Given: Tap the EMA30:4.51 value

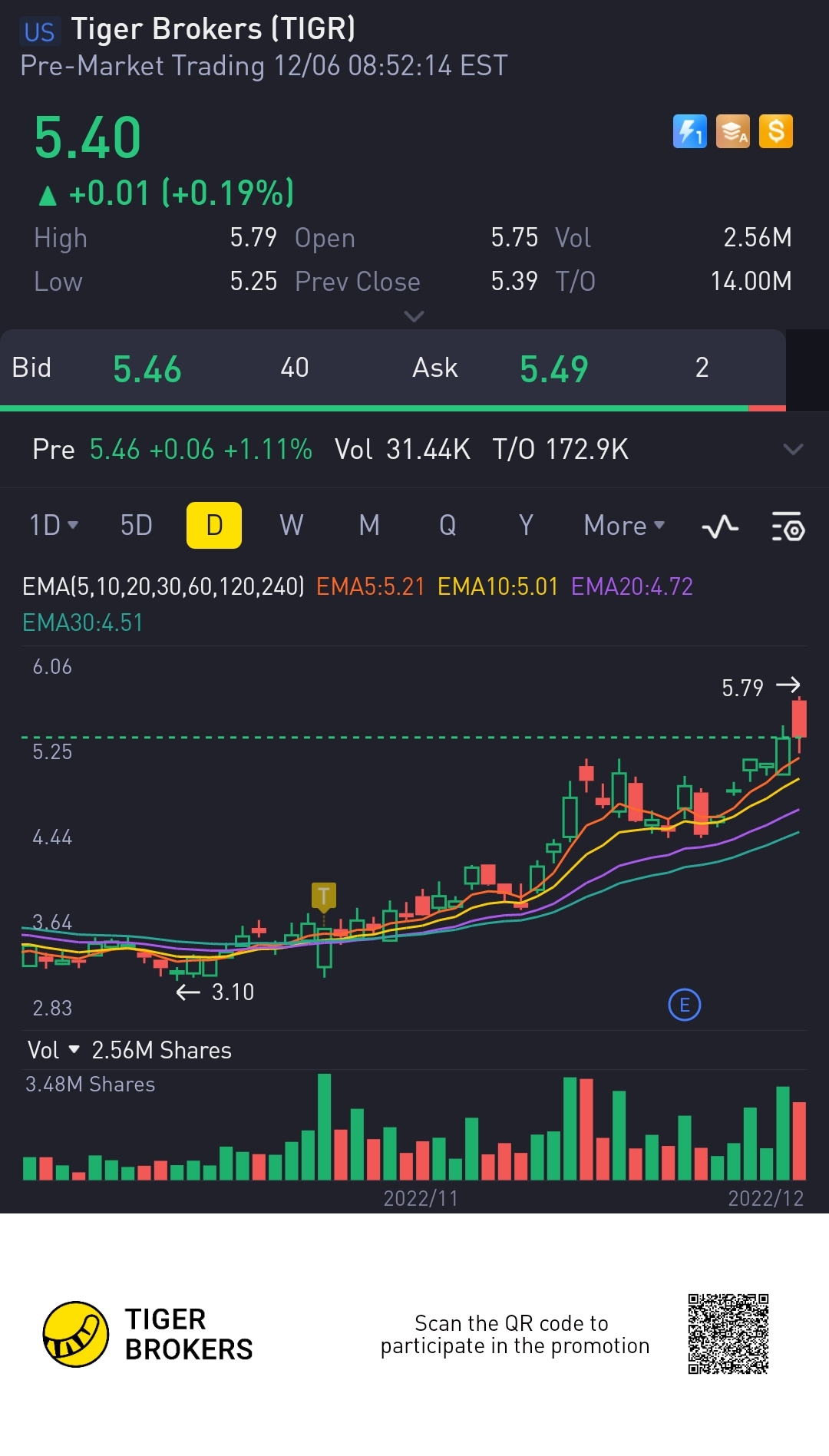Looking at the screenshot, I should pos(83,622).
